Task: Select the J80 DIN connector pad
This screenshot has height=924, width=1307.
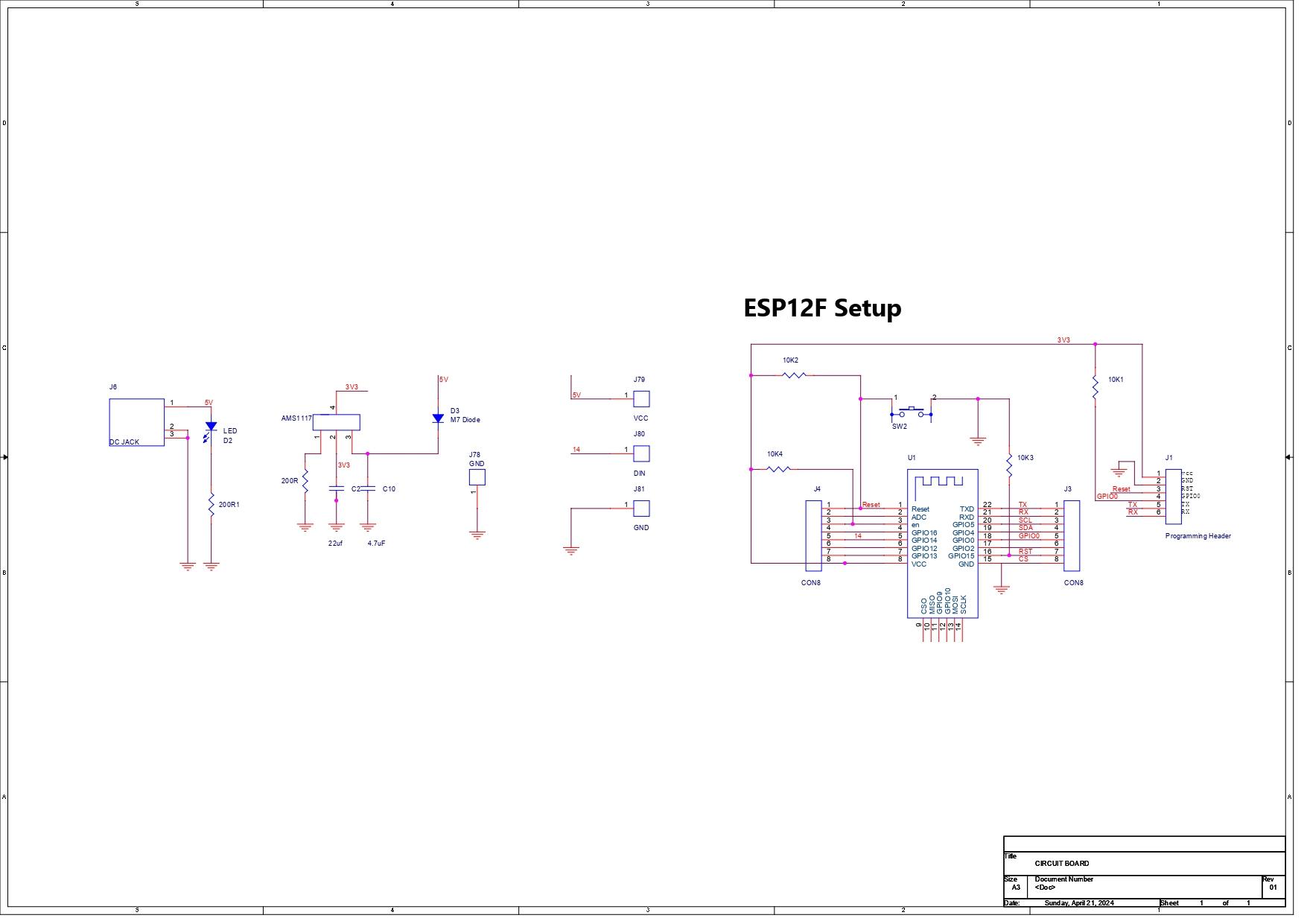Action: click(x=641, y=453)
